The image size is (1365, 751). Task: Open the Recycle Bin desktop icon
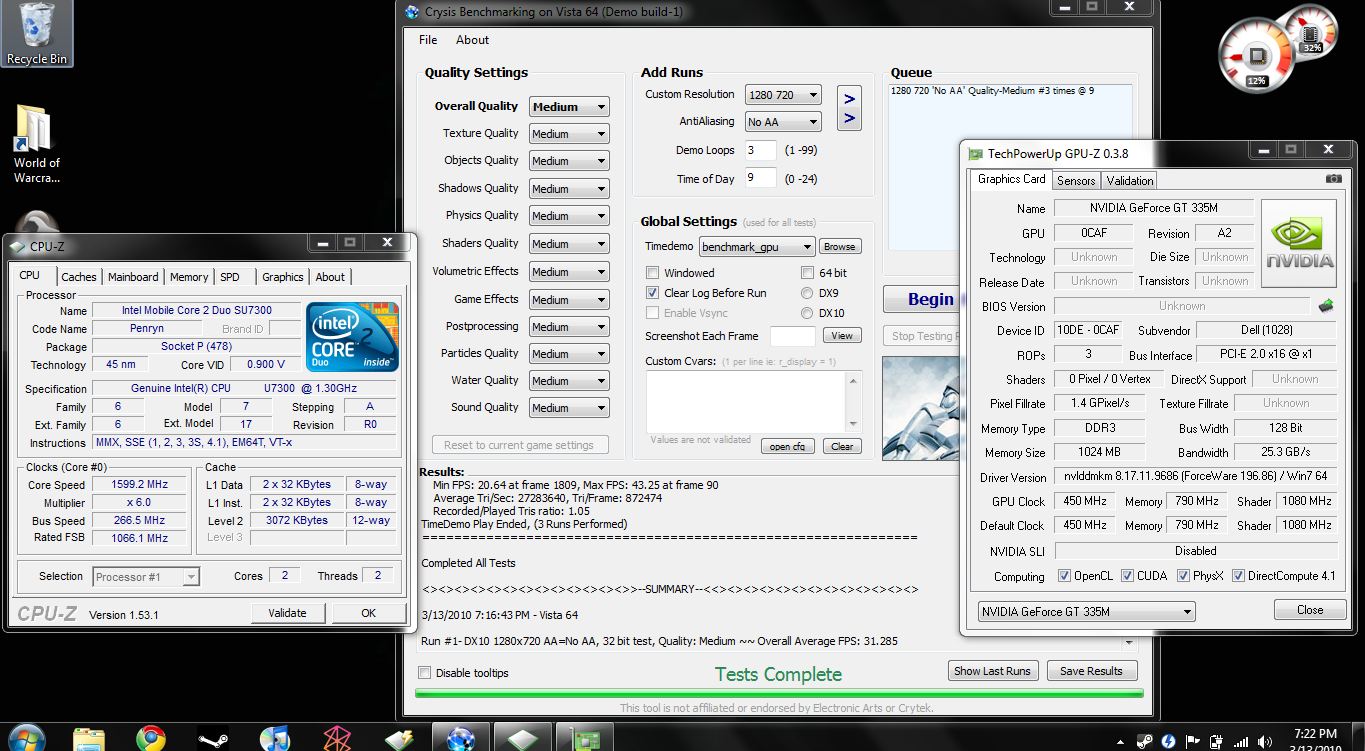pyautogui.click(x=37, y=33)
